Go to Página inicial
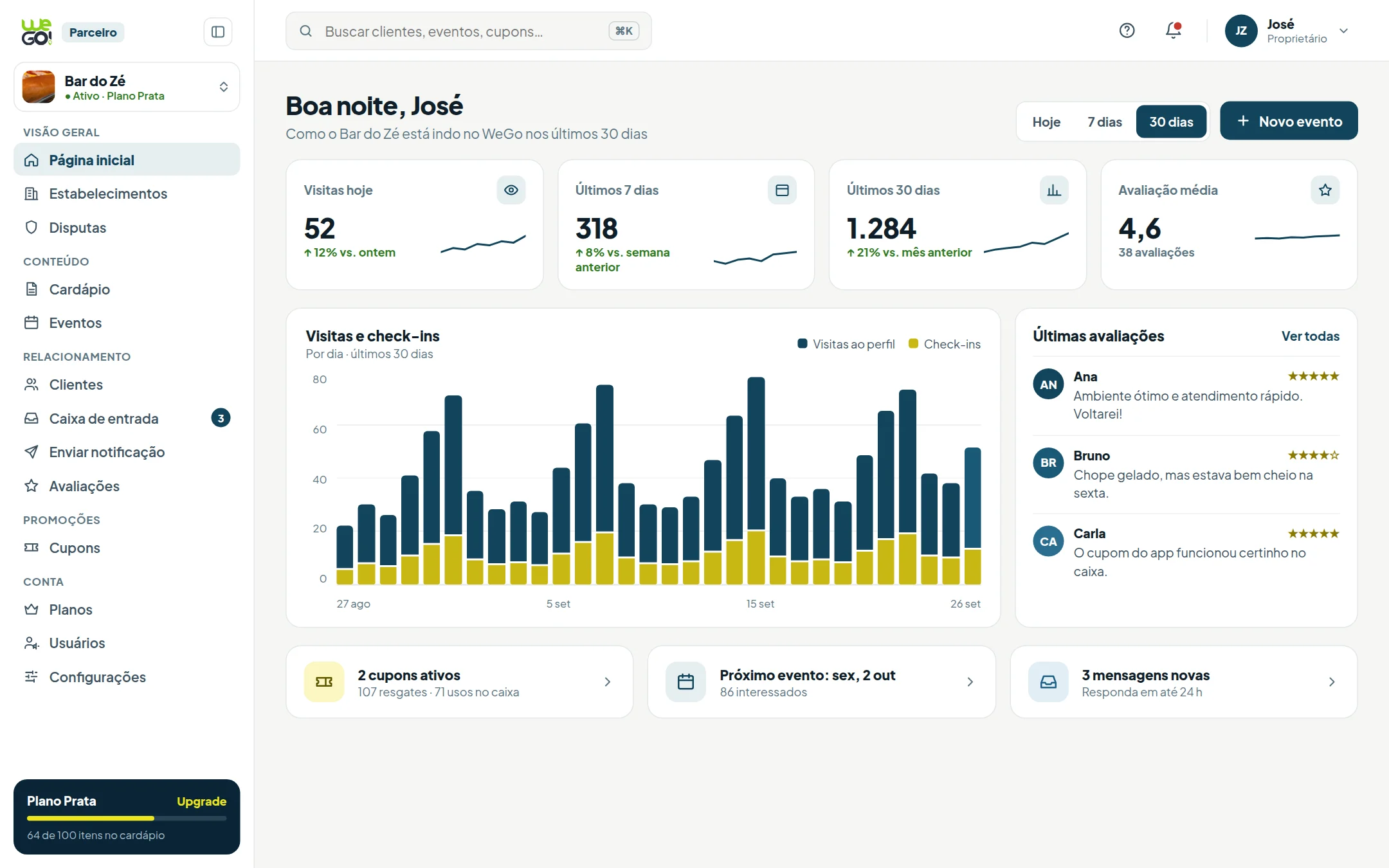This screenshot has height=868, width=1389. click(127, 159)
